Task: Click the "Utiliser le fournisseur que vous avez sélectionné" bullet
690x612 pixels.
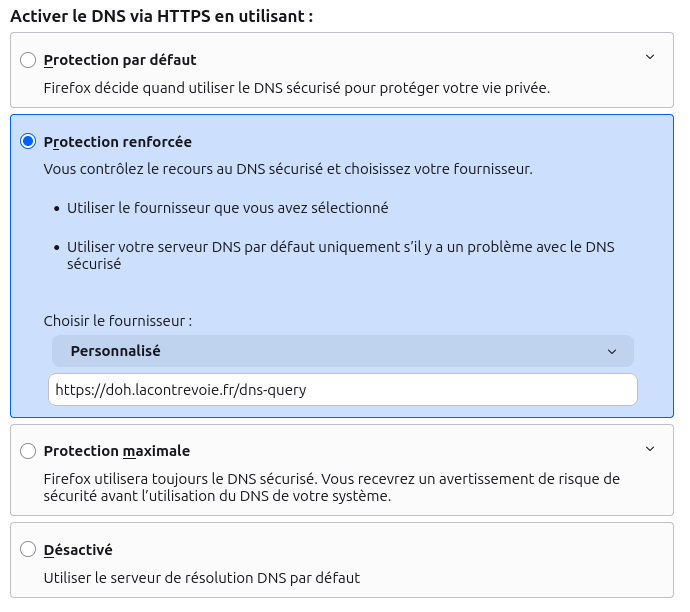Action: coord(227,208)
